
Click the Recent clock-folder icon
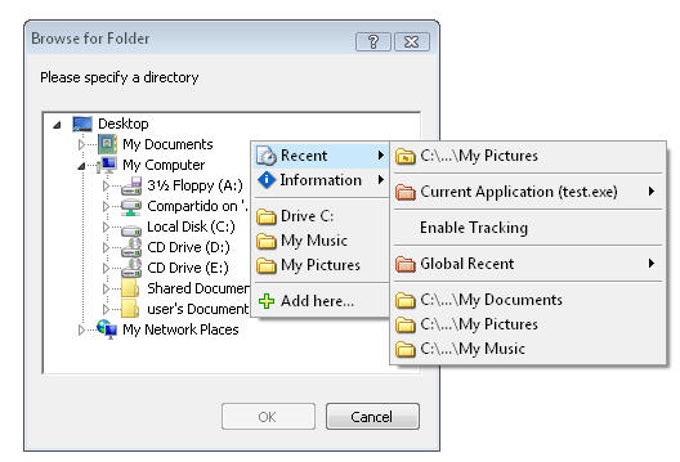266,156
